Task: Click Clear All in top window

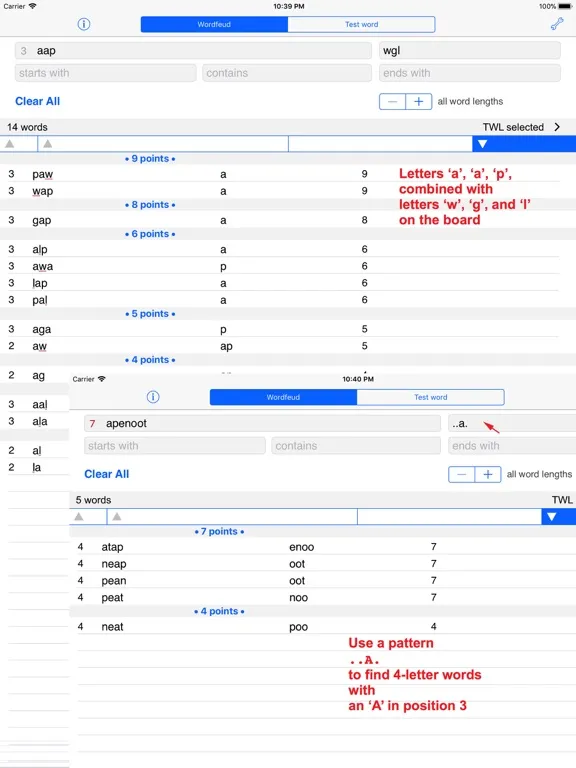Action: 38,101
